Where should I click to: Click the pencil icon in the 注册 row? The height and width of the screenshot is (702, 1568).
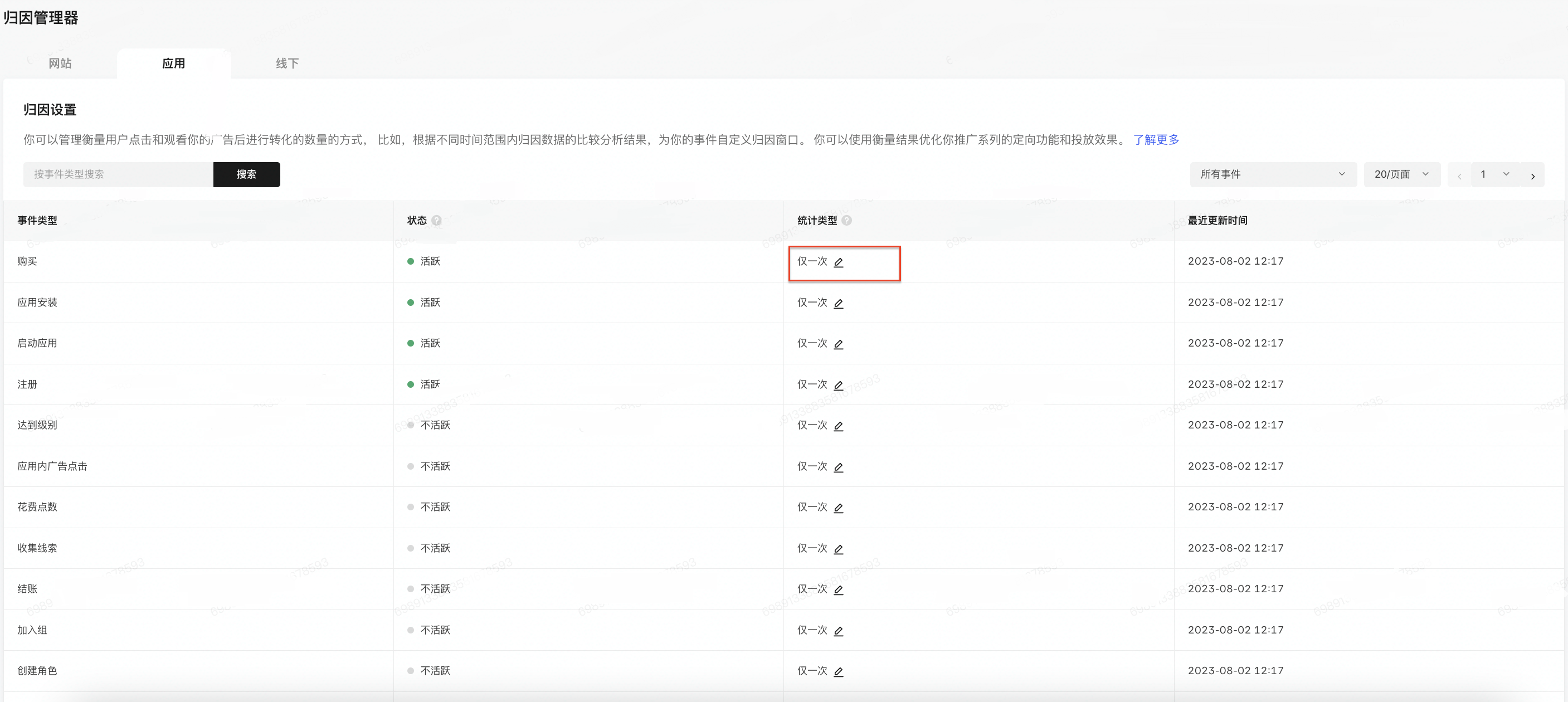tap(838, 386)
